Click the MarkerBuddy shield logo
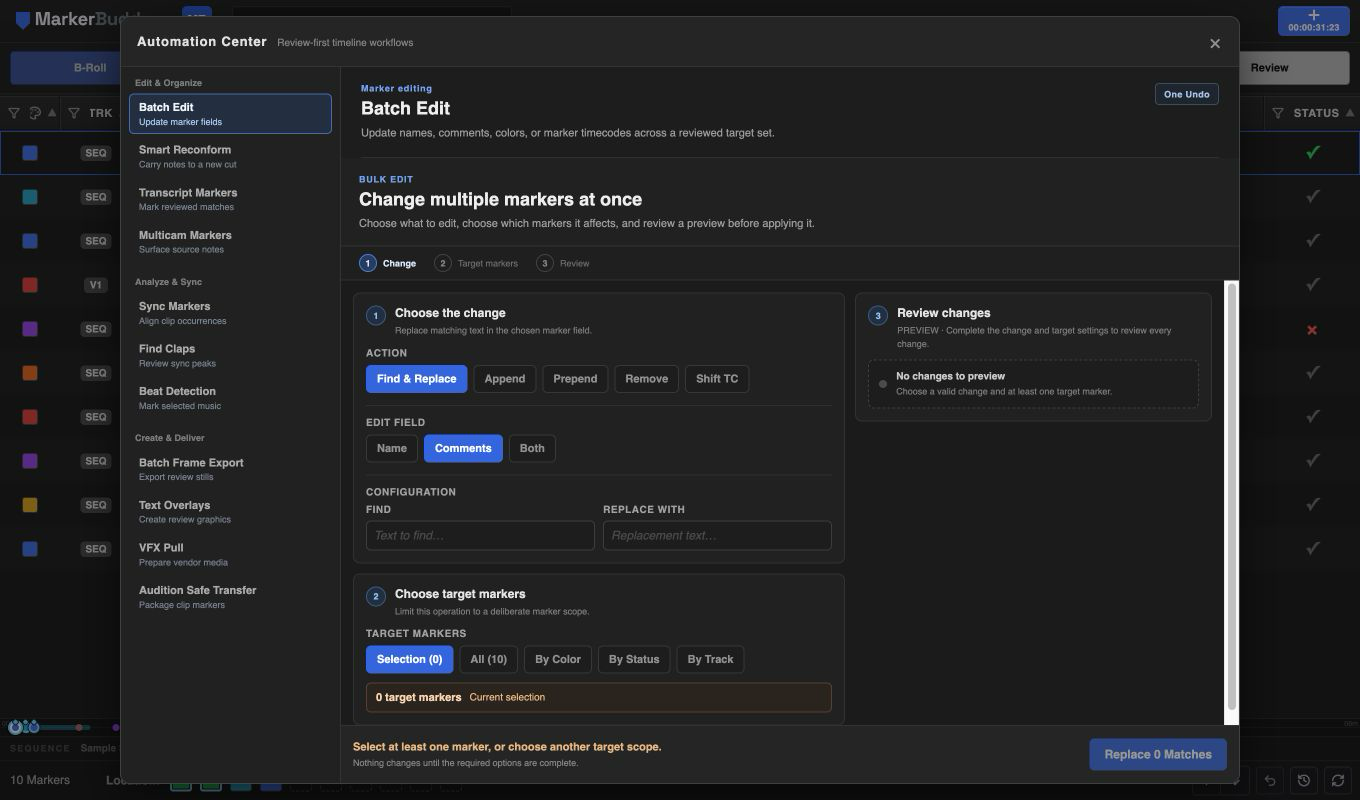The height and width of the screenshot is (800, 1360). coord(23,19)
